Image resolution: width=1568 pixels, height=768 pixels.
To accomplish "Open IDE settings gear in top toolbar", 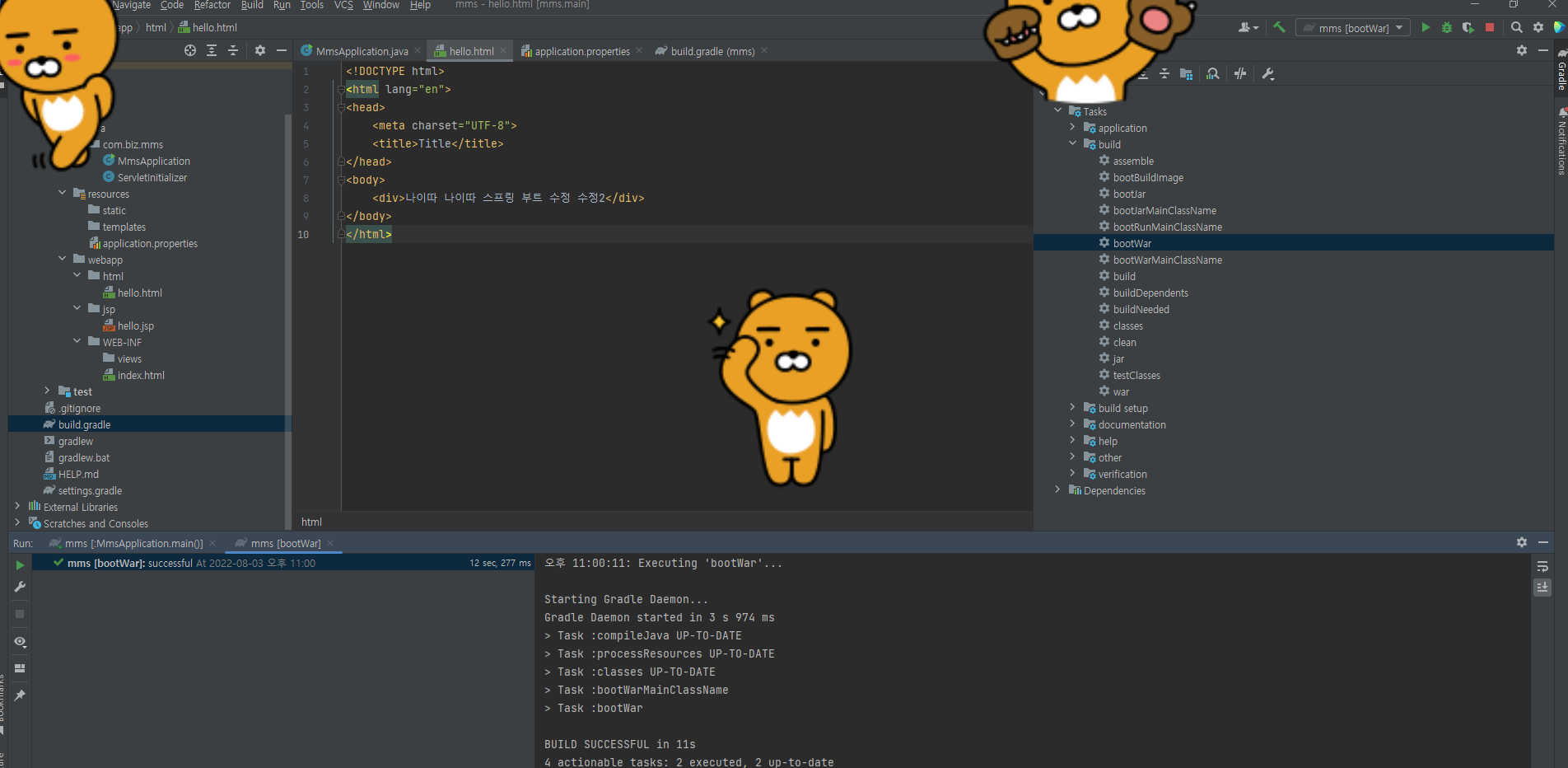I will [1538, 27].
